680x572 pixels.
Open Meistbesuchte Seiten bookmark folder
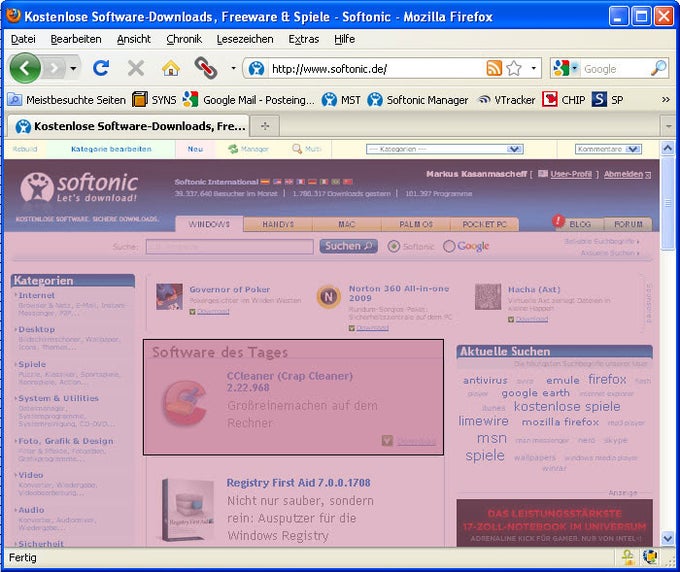pyautogui.click(x=66, y=100)
